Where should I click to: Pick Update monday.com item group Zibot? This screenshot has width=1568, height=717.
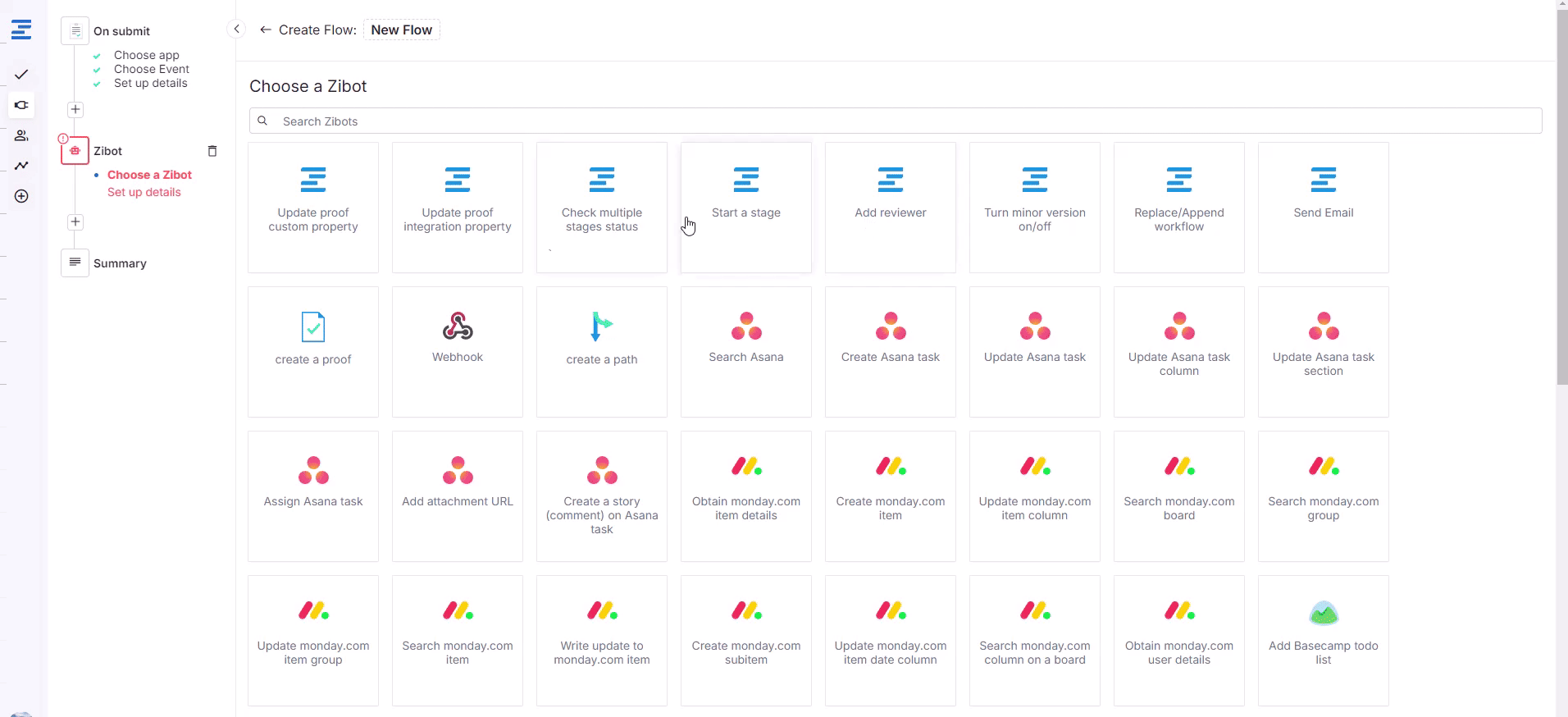click(x=313, y=641)
